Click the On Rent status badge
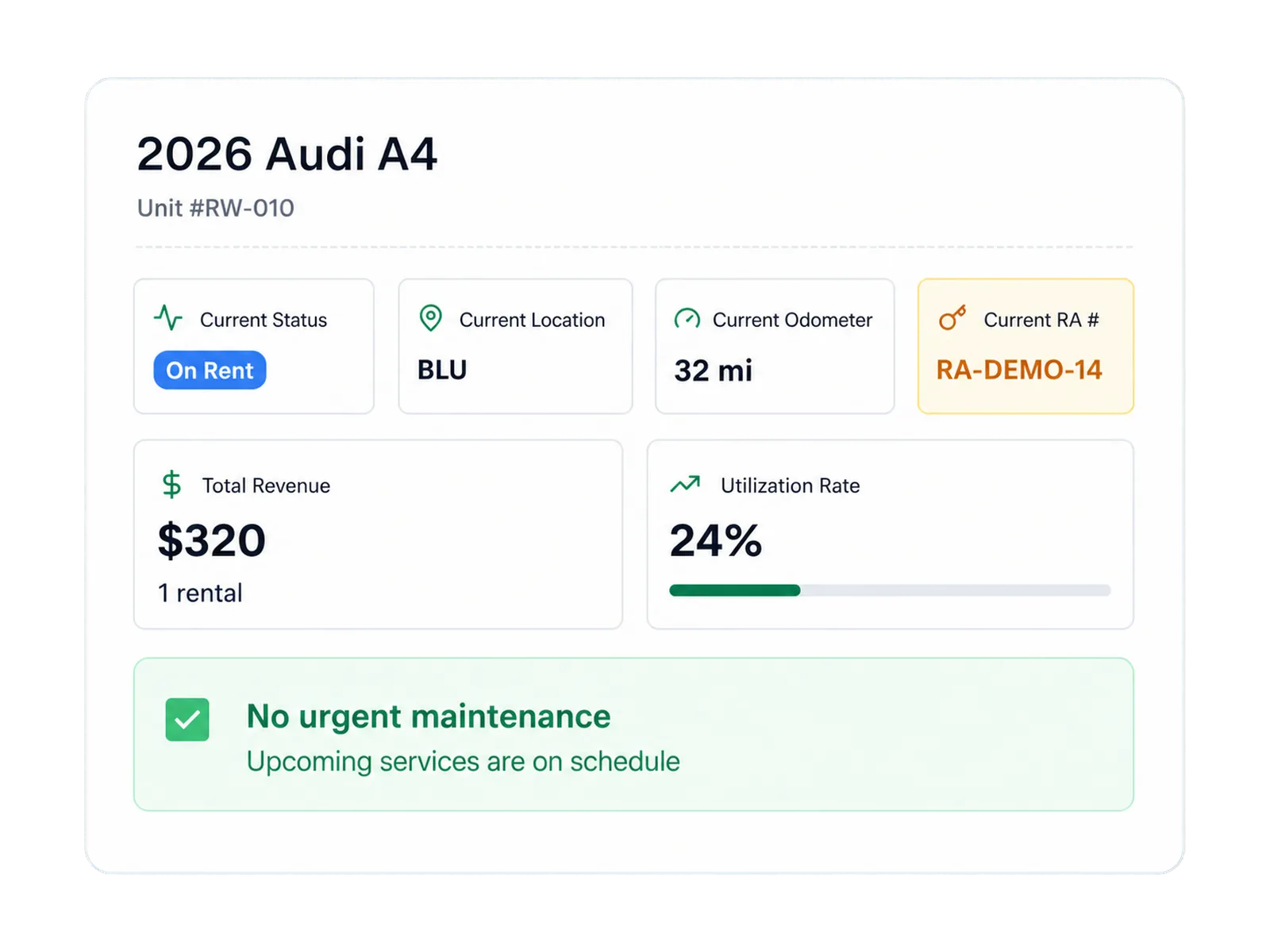The image size is (1270, 952). (210, 370)
